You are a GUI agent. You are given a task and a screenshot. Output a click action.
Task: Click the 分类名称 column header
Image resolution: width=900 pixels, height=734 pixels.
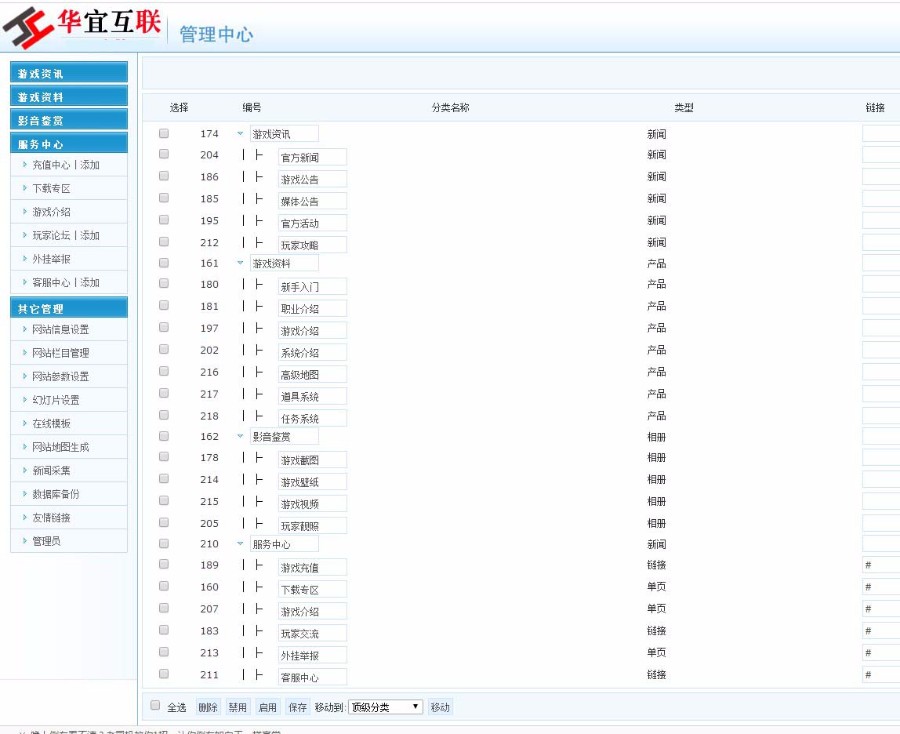[451, 107]
